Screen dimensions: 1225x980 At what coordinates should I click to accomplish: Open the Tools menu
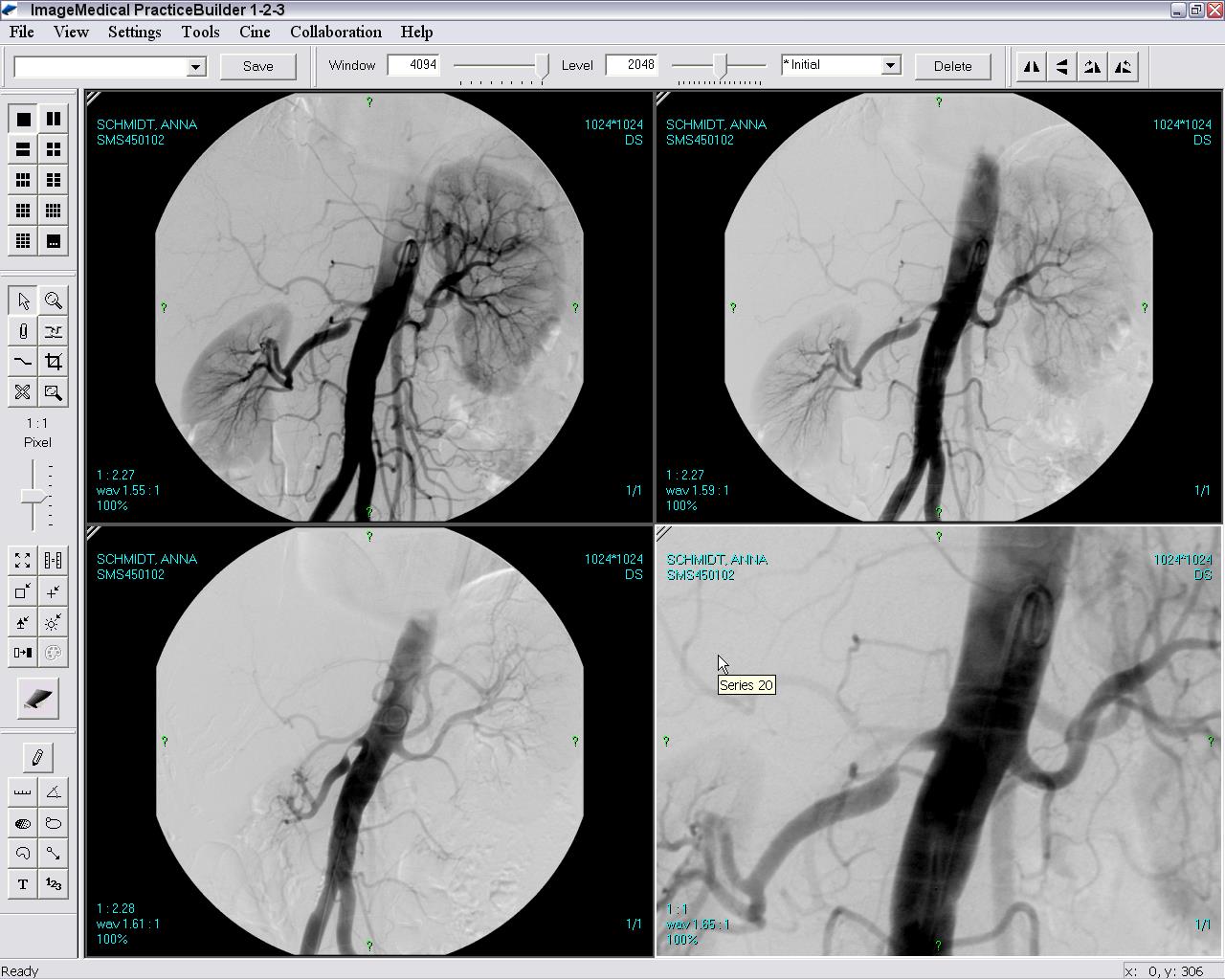[200, 32]
